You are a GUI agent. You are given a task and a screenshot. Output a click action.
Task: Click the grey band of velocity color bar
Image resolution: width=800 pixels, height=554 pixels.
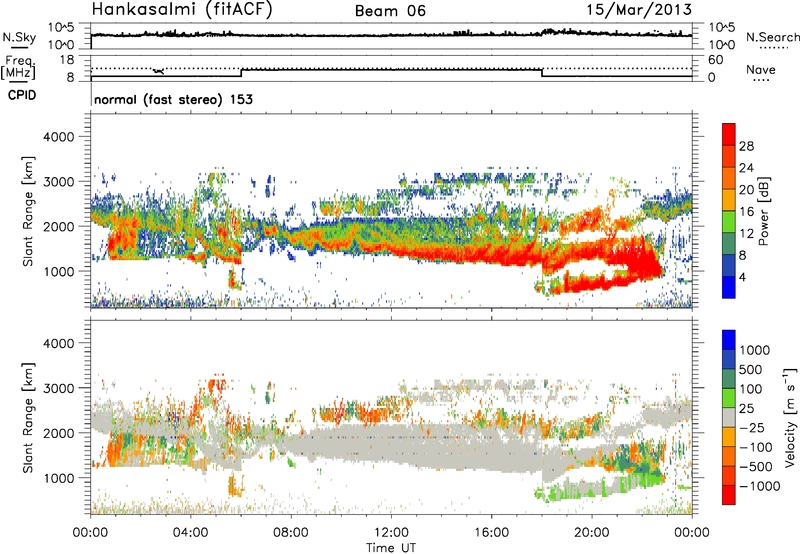click(x=729, y=418)
